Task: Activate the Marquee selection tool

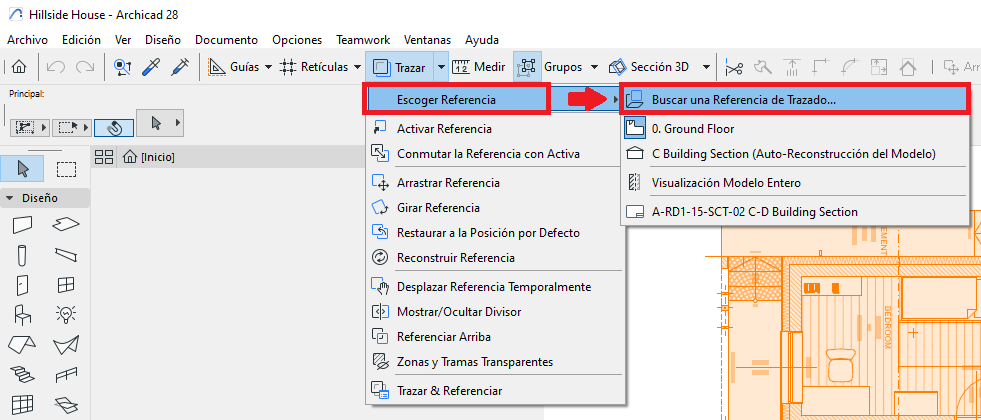Action: [66, 168]
